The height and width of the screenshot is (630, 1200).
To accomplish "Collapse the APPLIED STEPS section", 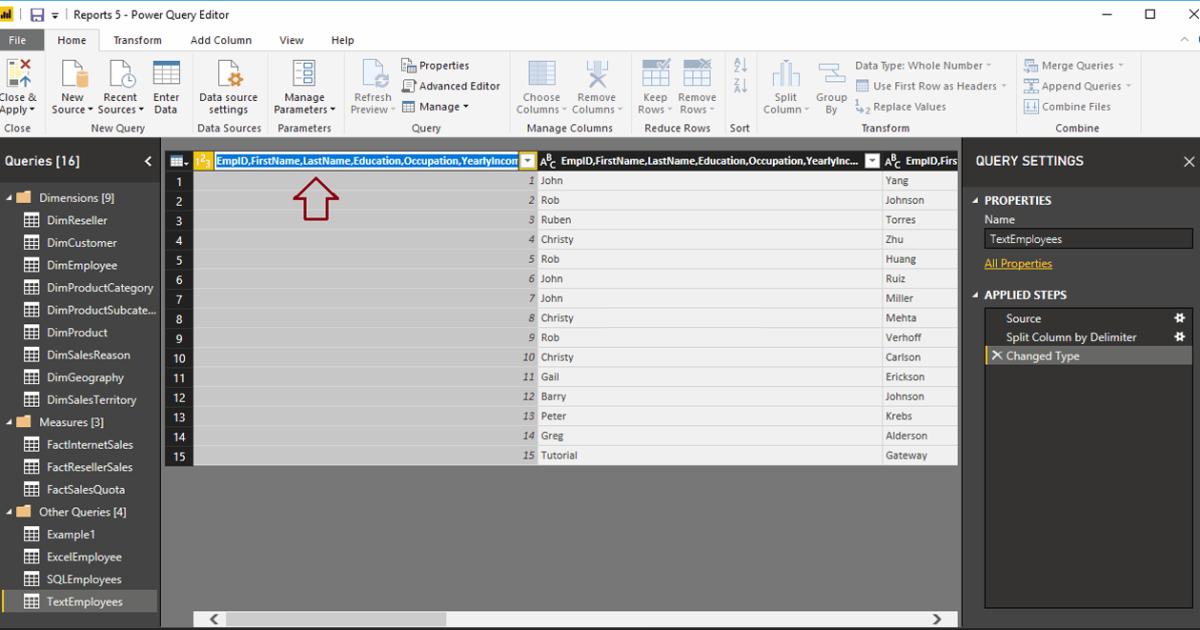I will (977, 296).
